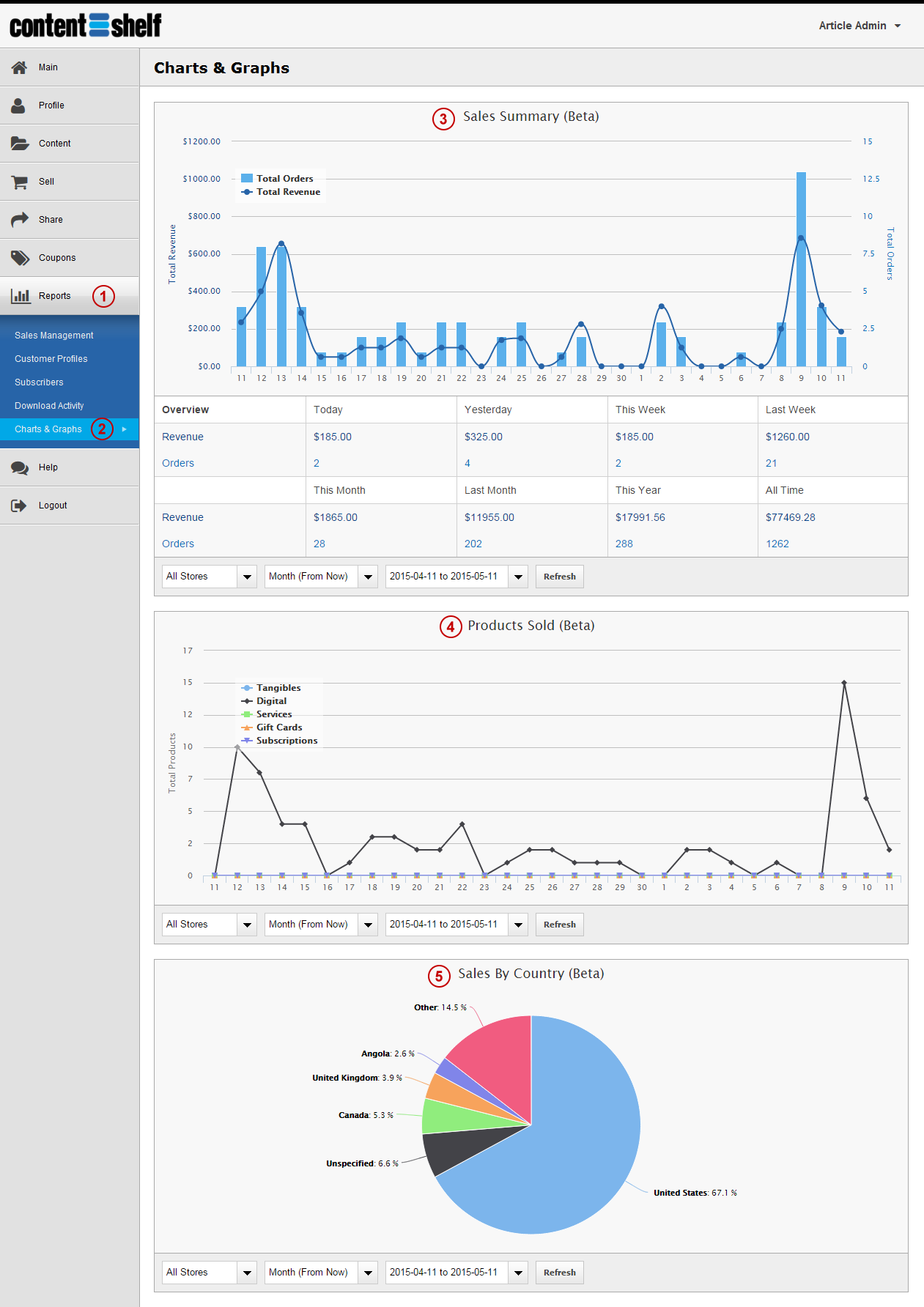Screen dimensions: 924x1307
Task: Click the Logout exit icon
Action: click(x=19, y=506)
